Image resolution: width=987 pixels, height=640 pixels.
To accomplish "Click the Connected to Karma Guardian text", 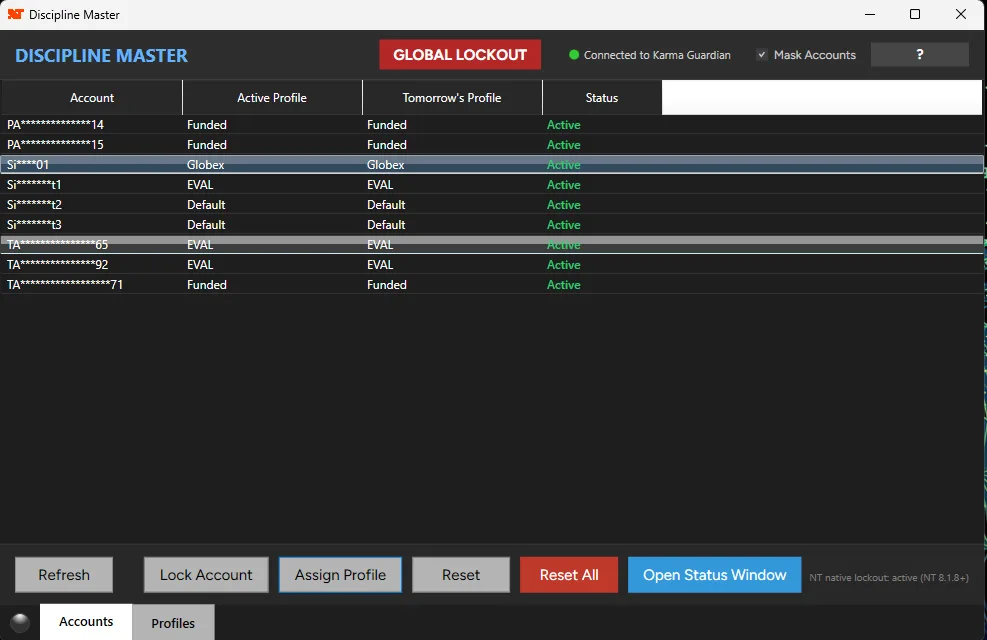I will pyautogui.click(x=657, y=55).
